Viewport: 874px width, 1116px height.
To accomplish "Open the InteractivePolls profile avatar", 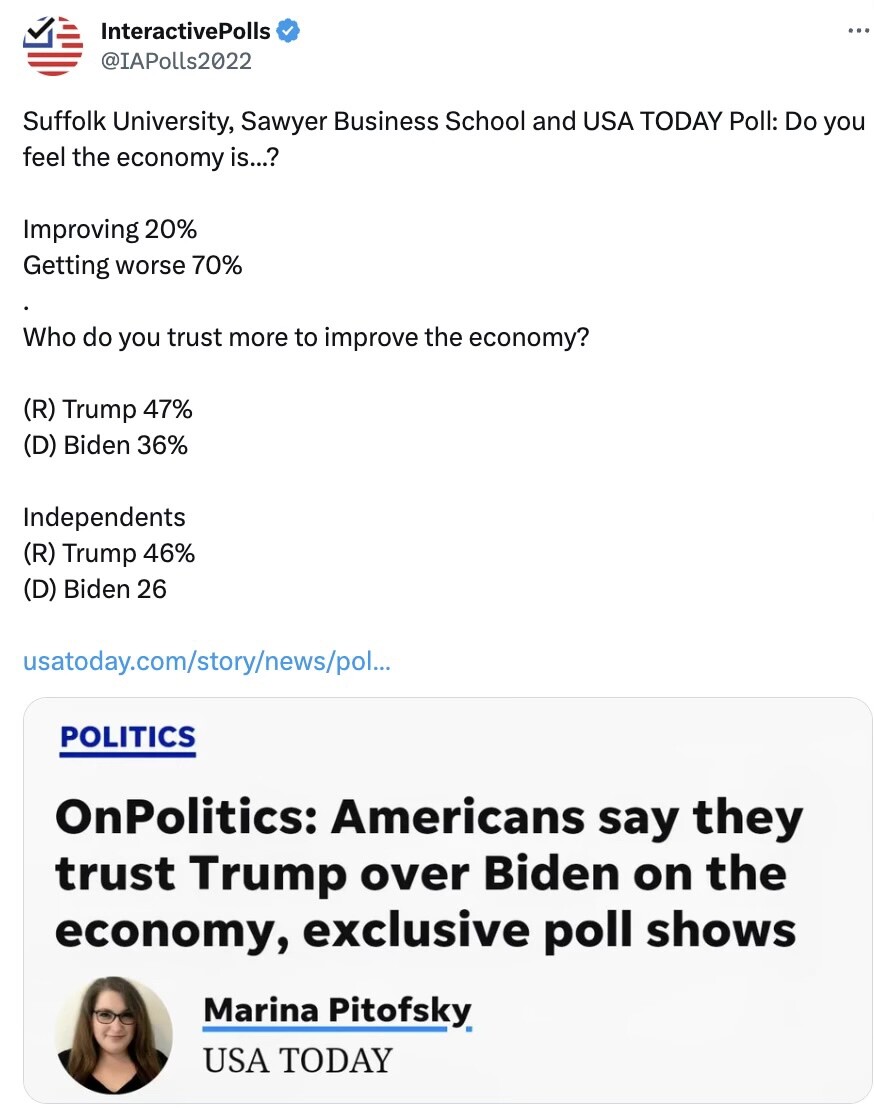I will click(53, 45).
